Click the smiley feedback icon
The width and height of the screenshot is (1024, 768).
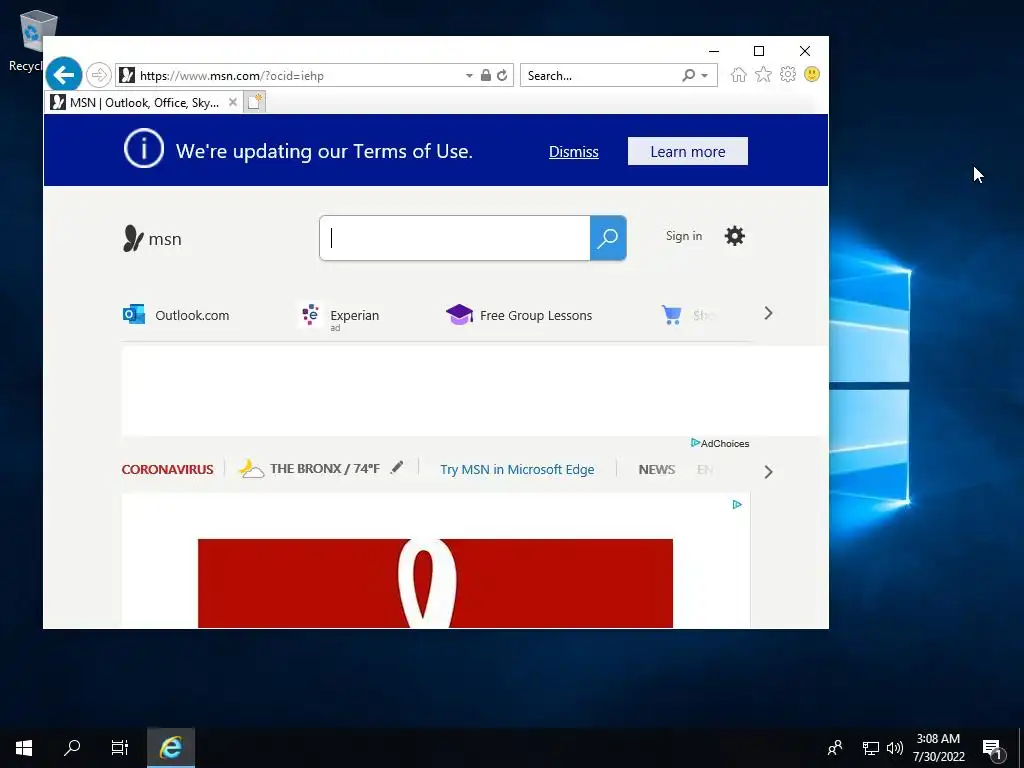pyautogui.click(x=812, y=74)
